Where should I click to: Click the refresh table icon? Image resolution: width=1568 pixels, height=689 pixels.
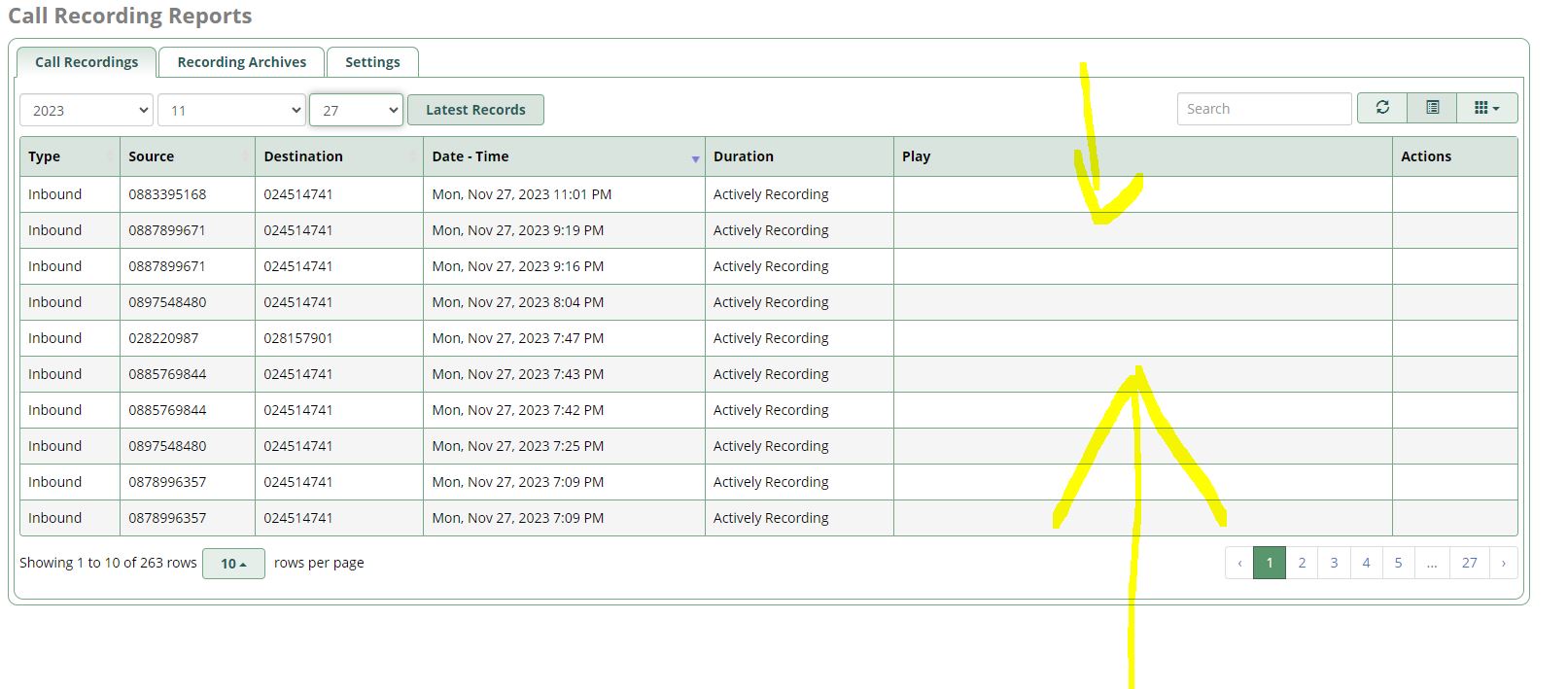pyautogui.click(x=1382, y=108)
